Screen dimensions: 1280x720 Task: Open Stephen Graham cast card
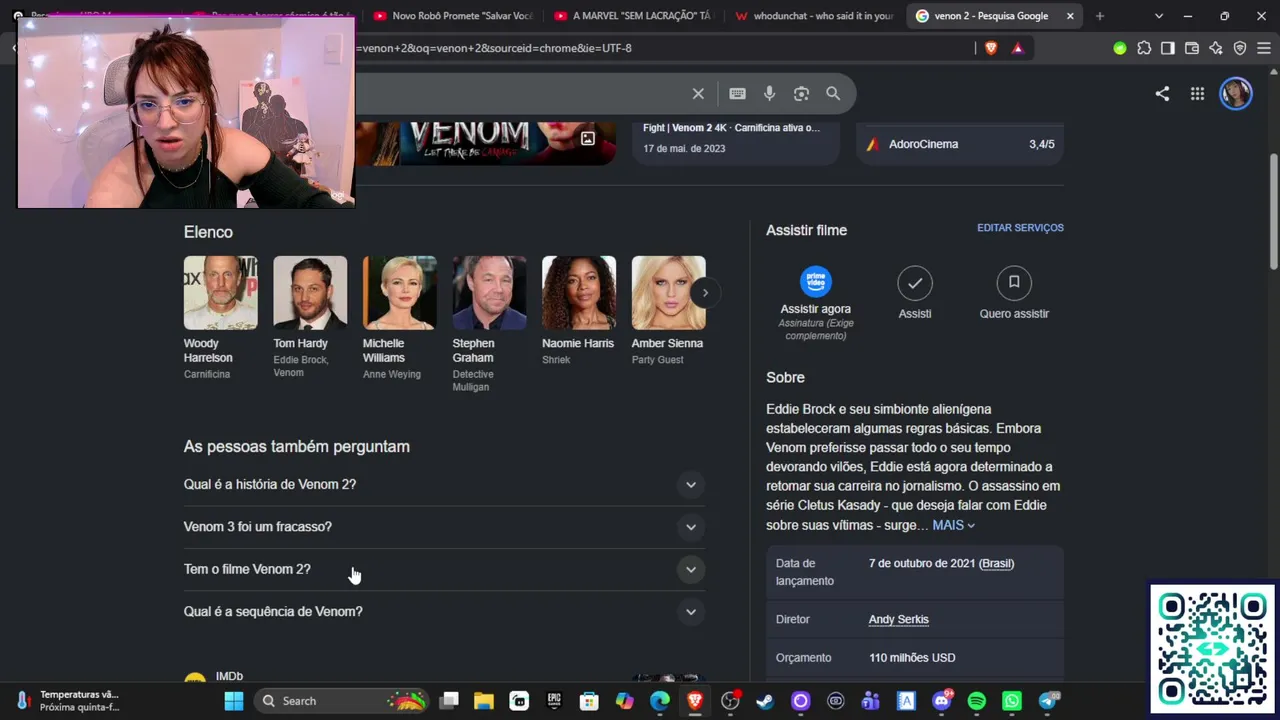[489, 324]
